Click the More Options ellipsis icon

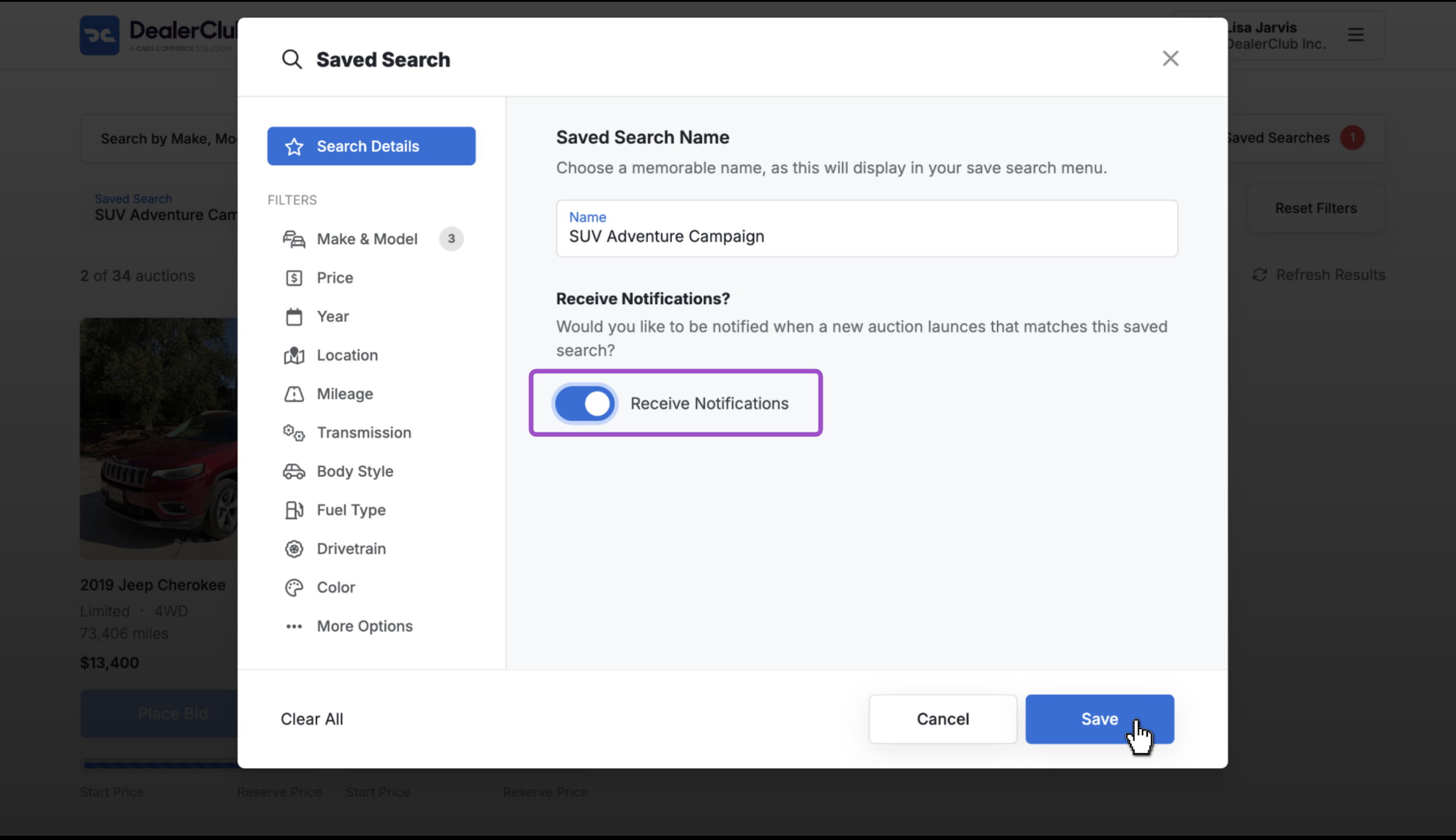click(293, 626)
